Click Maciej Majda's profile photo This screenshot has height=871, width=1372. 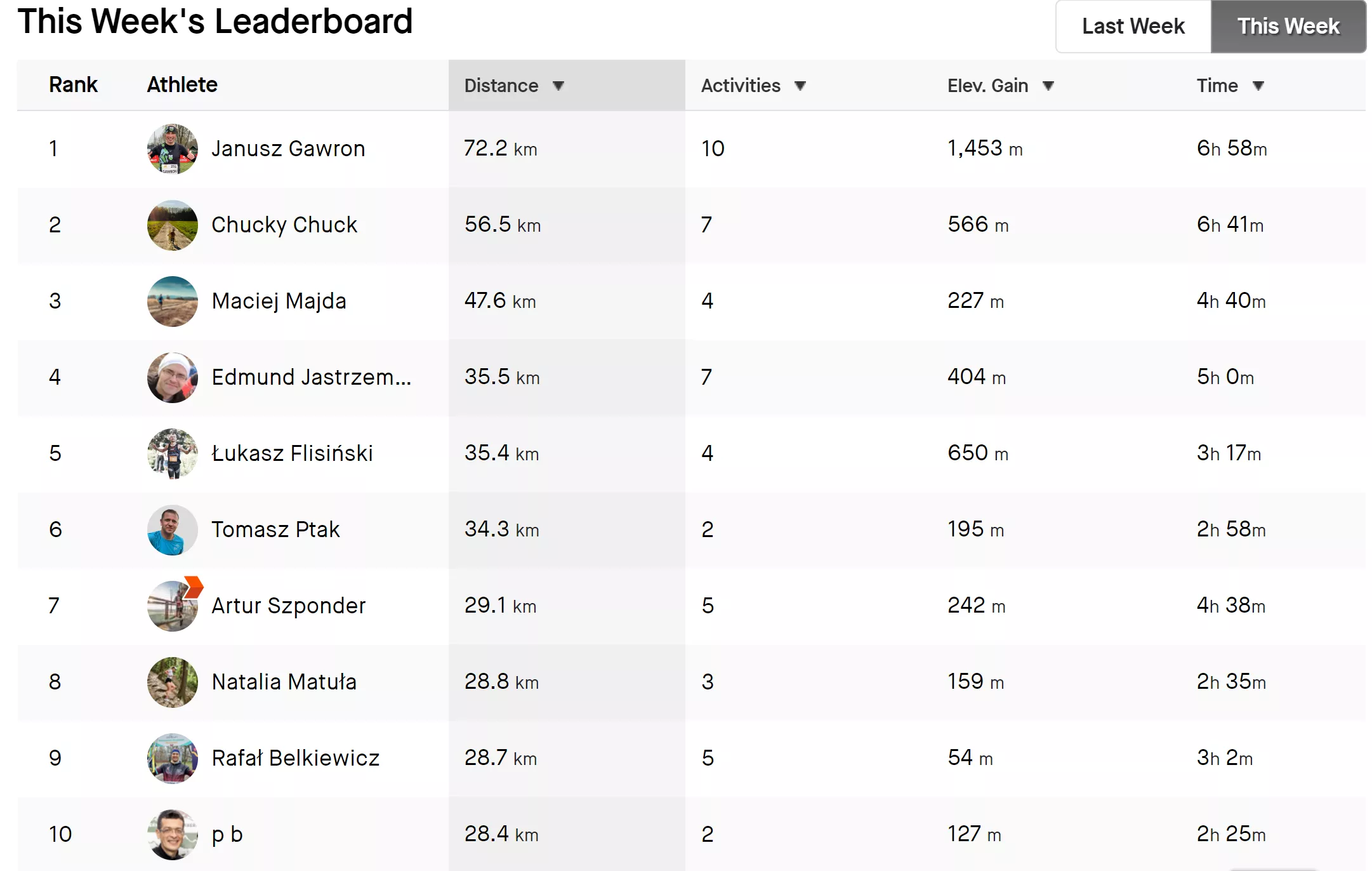tap(172, 302)
